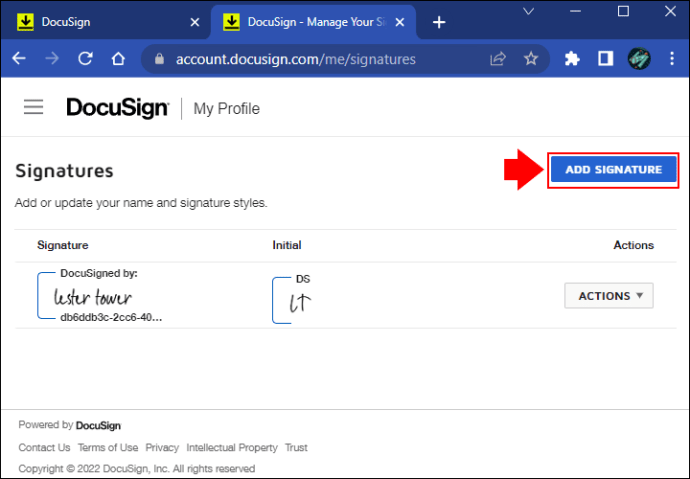Click the tab search down chevron

click(529, 11)
